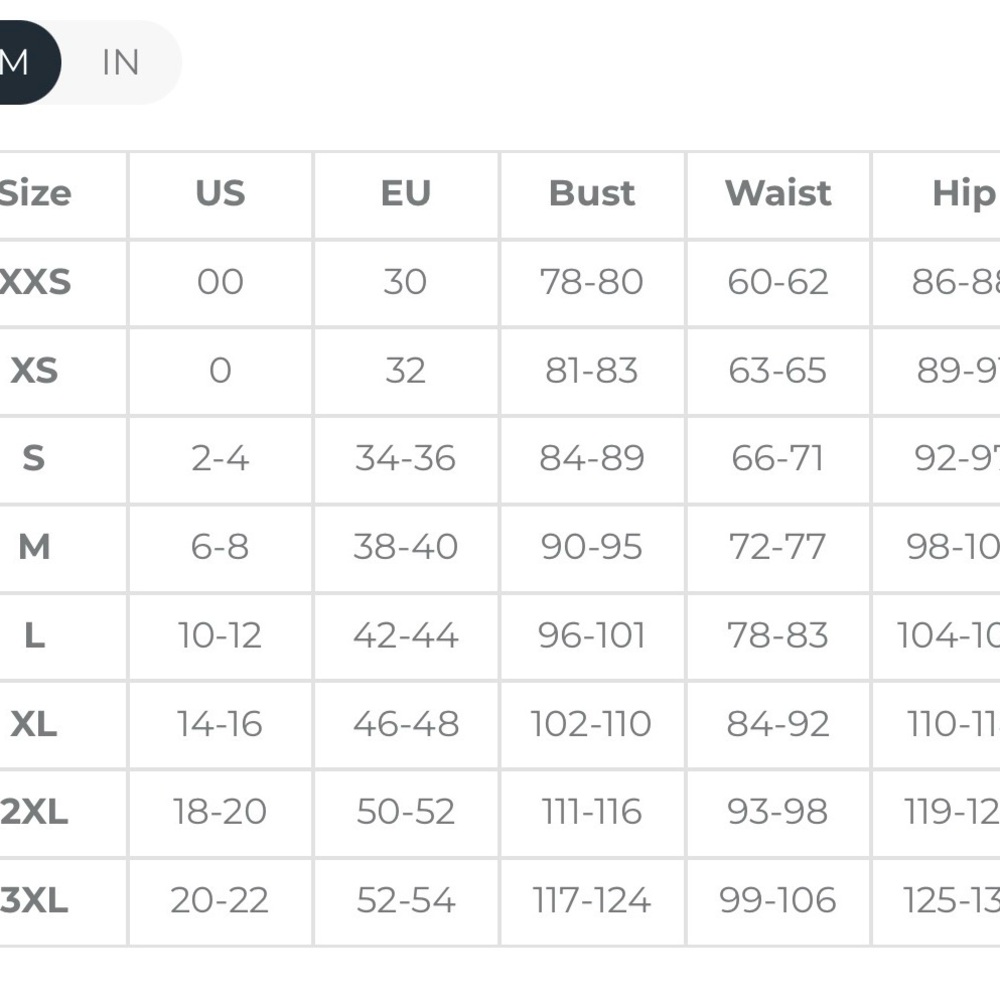Click EU size value 46-48

(406, 724)
